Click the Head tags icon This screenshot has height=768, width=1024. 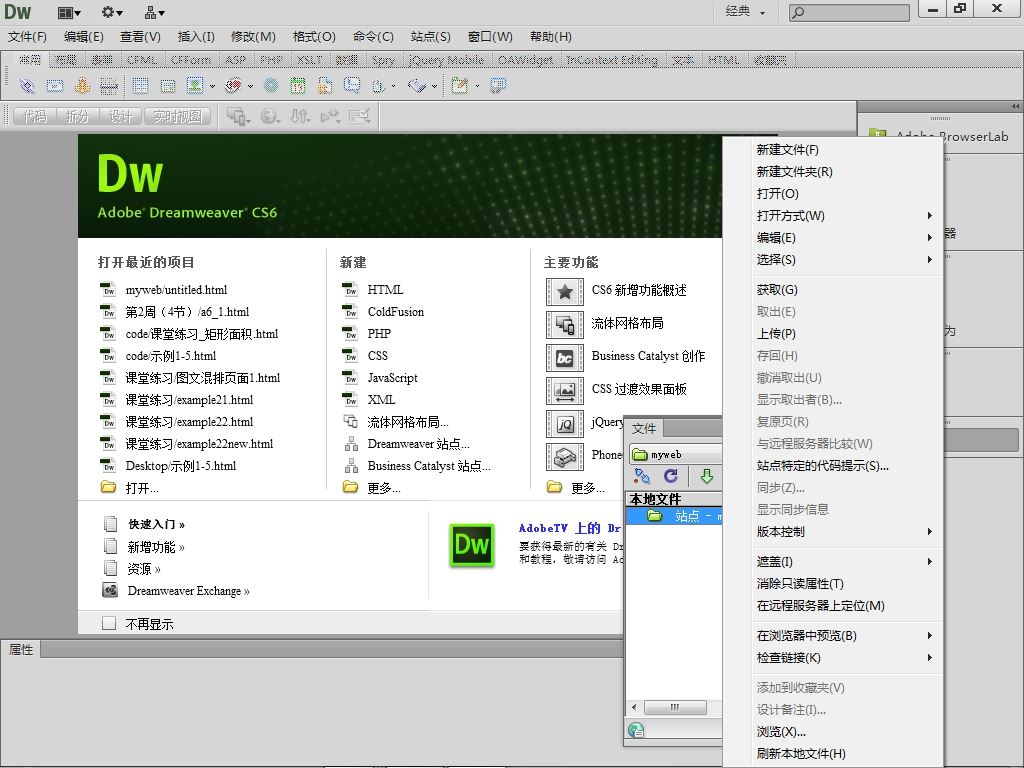379,85
